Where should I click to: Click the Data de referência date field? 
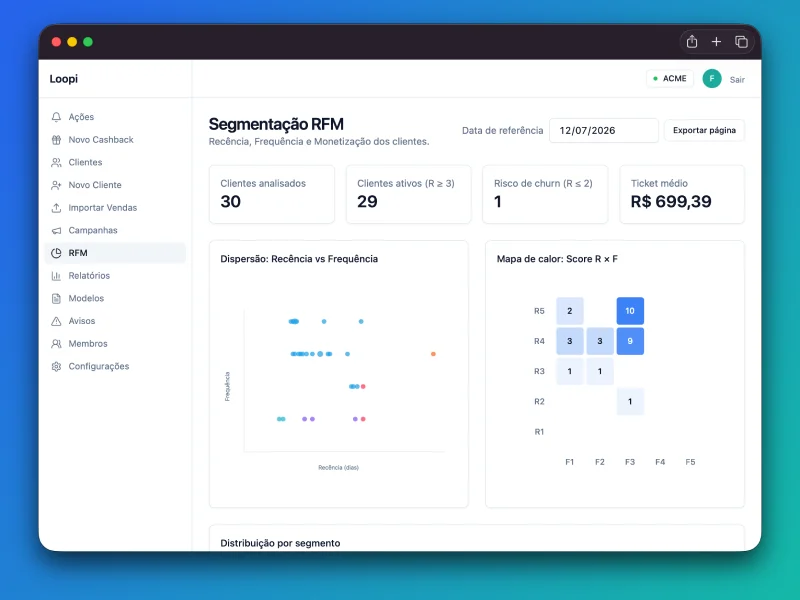[x=604, y=131]
